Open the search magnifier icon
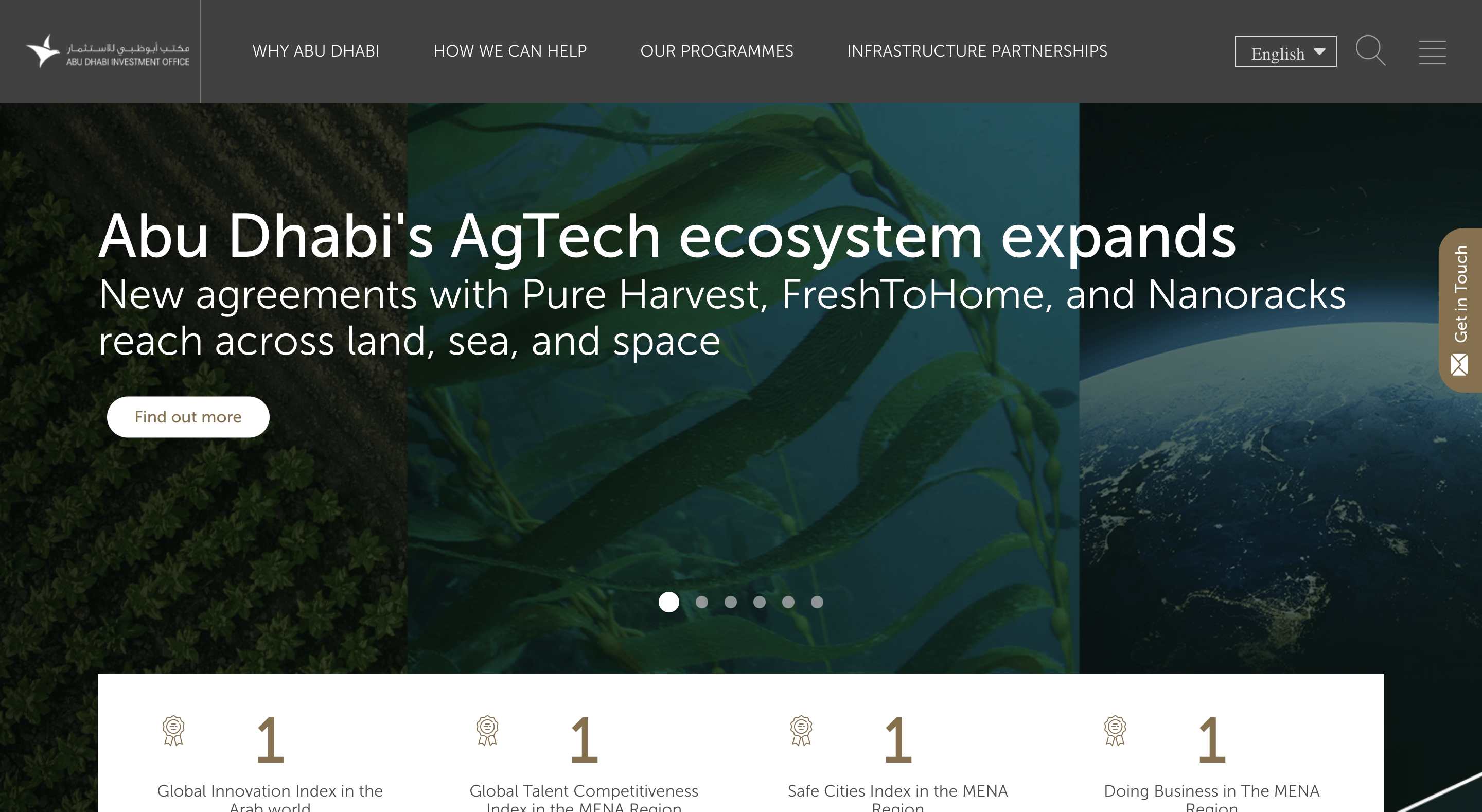The width and height of the screenshot is (1482, 812). pyautogui.click(x=1370, y=50)
